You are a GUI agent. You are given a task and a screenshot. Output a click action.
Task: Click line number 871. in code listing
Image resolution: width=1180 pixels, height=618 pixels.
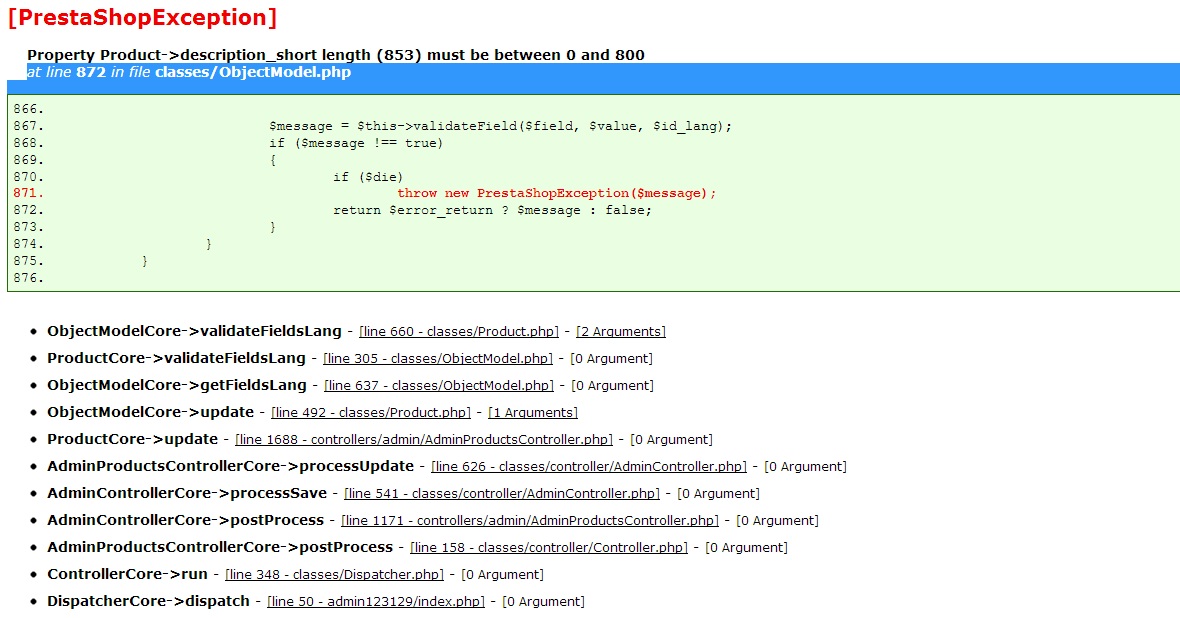29,193
